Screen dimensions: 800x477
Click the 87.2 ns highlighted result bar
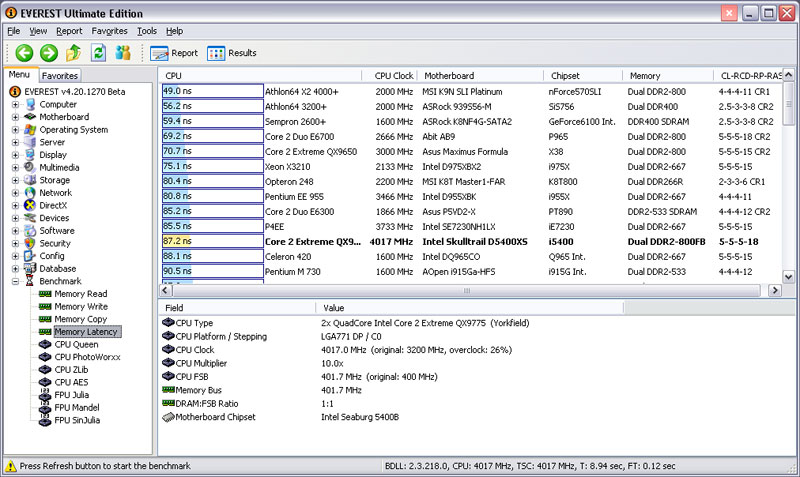[x=213, y=241]
